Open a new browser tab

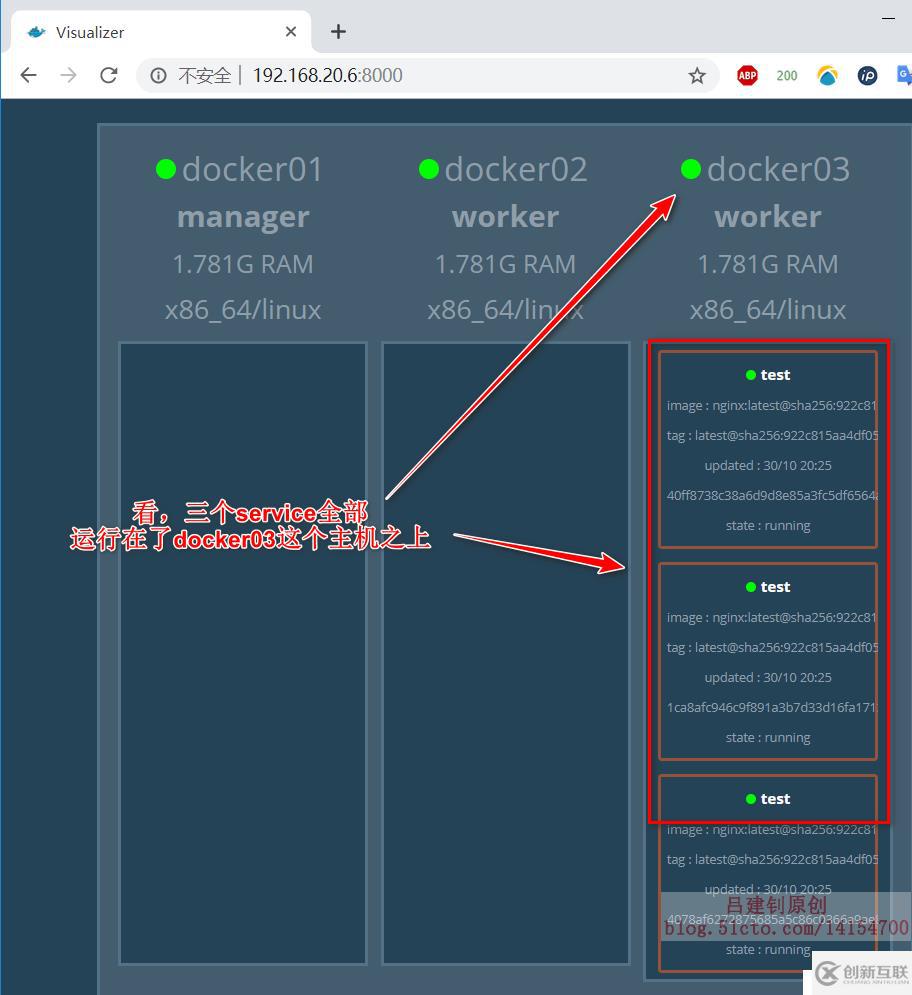338,32
